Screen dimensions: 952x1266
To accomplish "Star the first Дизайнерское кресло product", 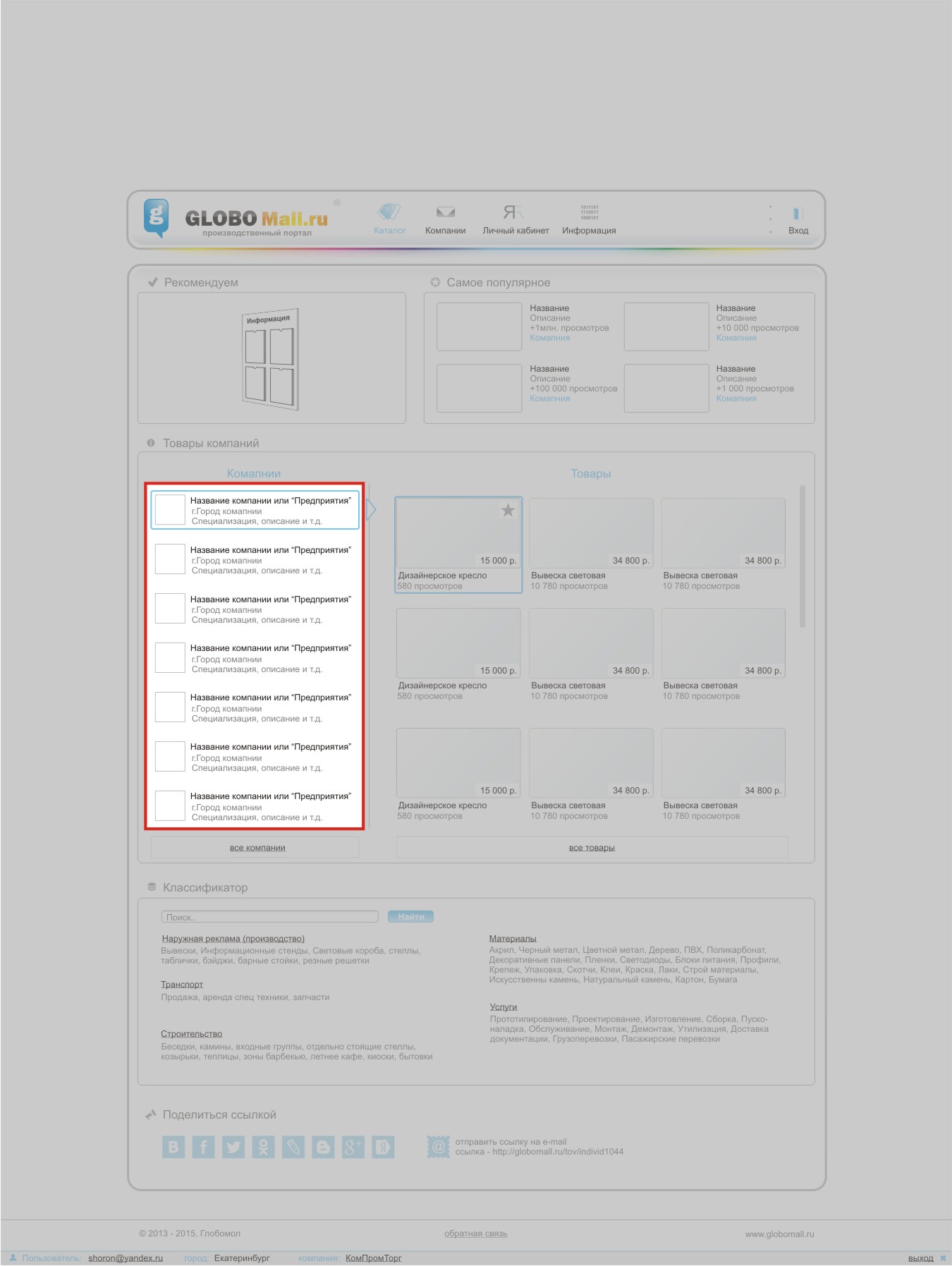I will (508, 510).
